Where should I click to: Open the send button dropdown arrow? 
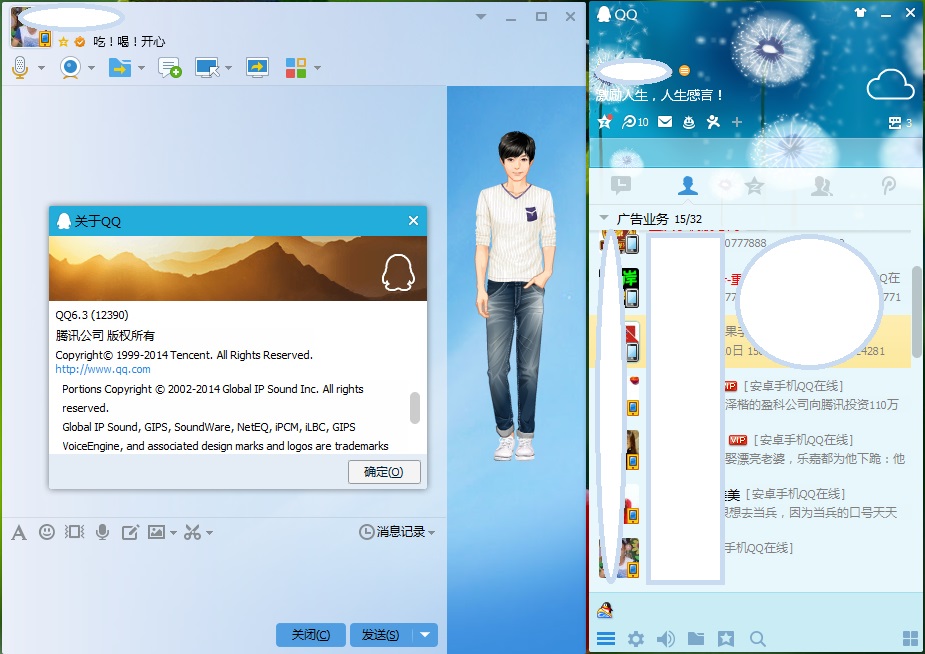pyautogui.click(x=426, y=635)
